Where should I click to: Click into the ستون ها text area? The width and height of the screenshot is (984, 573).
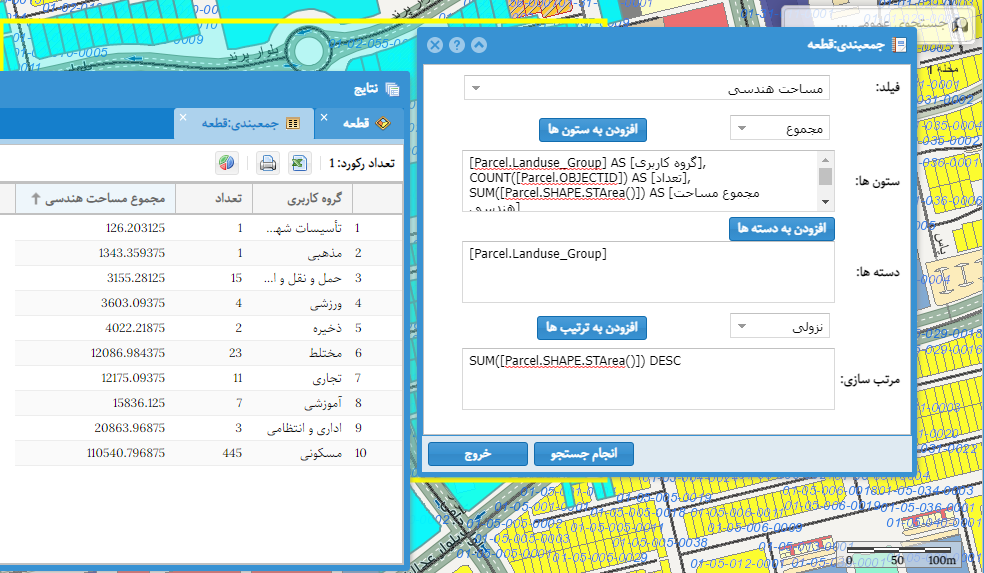tap(640, 181)
